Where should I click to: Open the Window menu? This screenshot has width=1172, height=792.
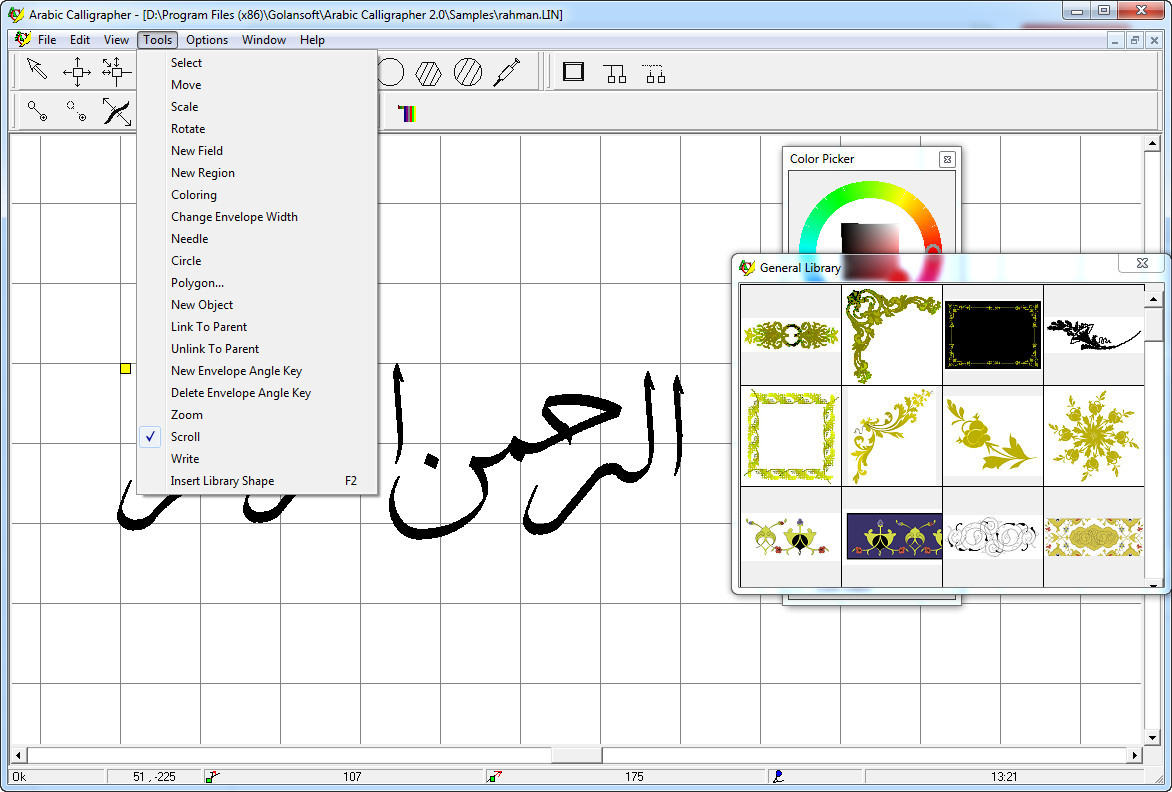click(264, 40)
